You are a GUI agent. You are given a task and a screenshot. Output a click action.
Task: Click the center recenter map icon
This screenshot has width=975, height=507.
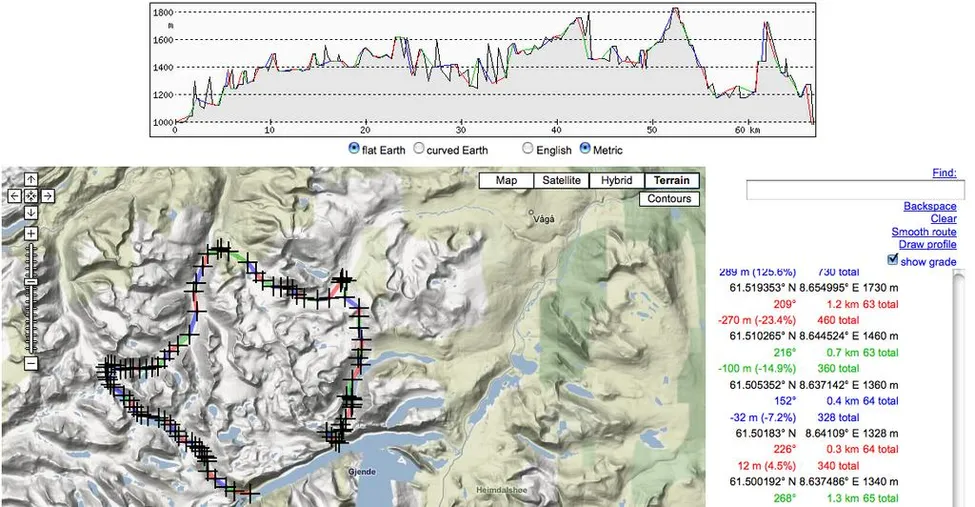(x=32, y=196)
